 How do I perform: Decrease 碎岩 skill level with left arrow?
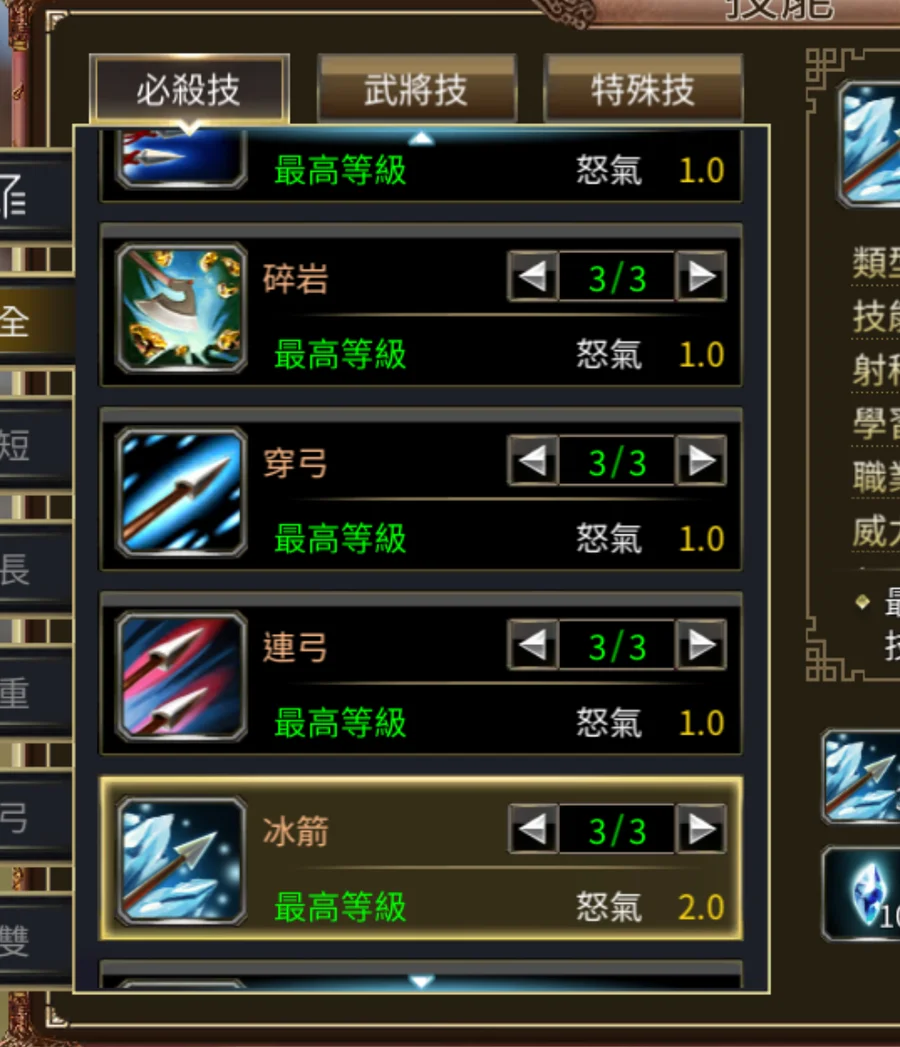[533, 276]
